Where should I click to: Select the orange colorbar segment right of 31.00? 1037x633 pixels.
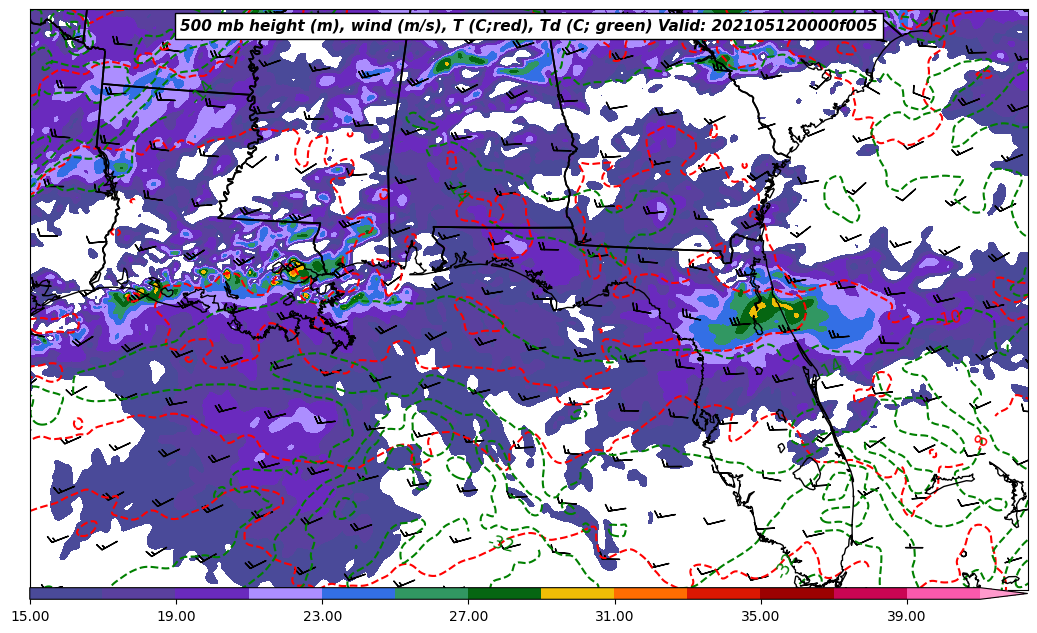[650, 593]
